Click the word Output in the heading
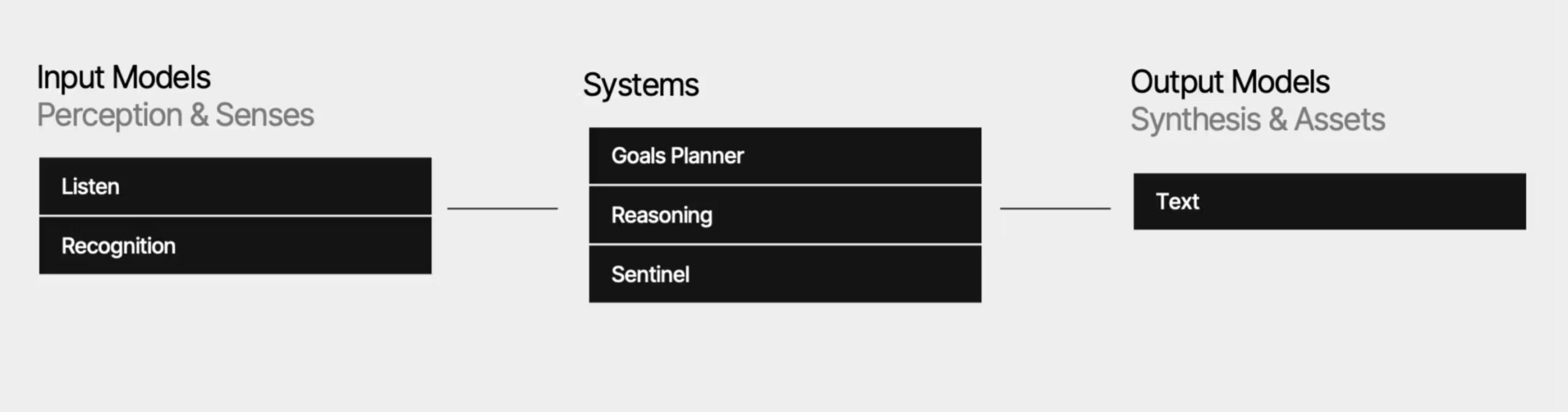 (1177, 82)
